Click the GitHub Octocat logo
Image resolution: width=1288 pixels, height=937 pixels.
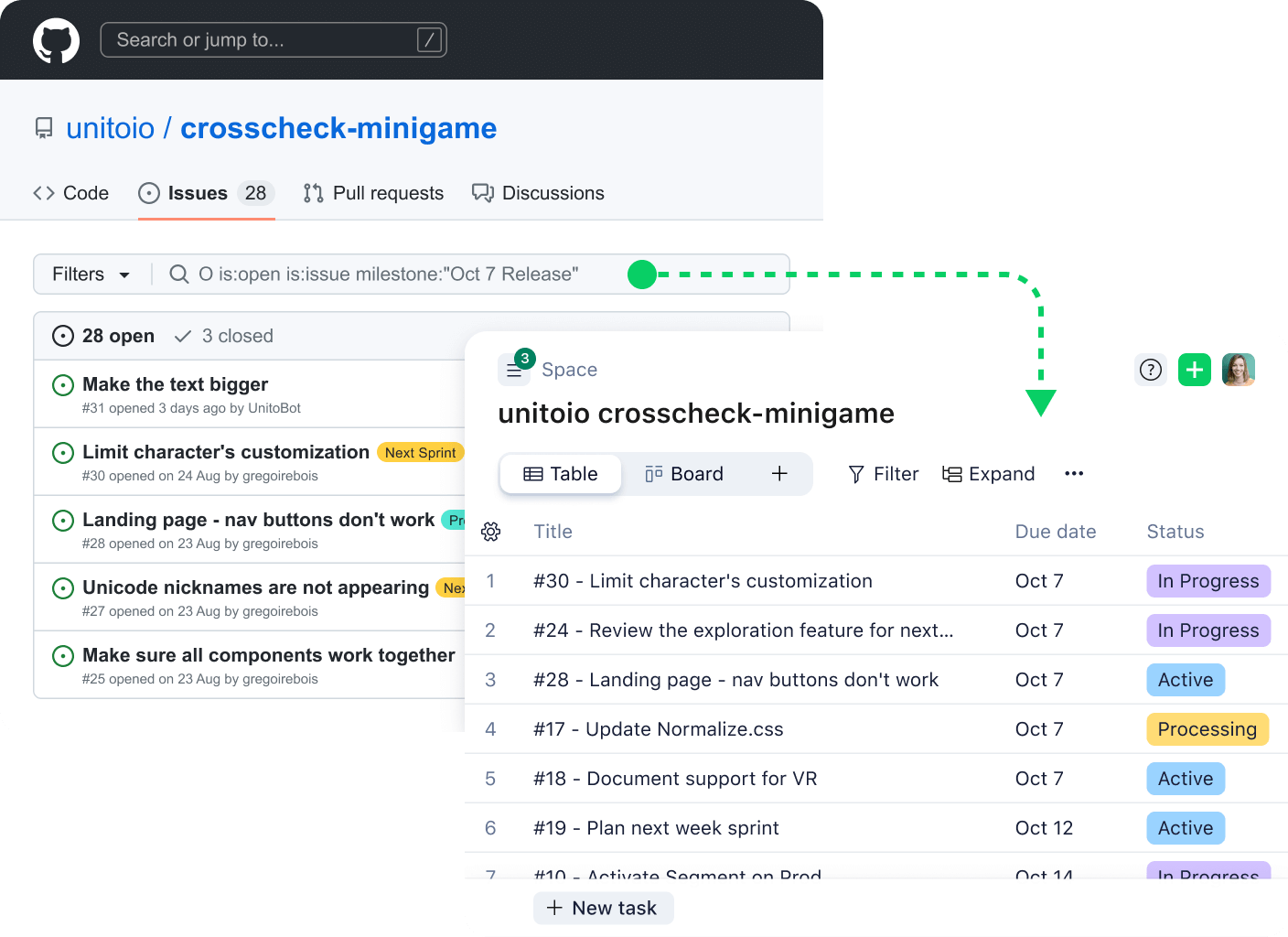[x=56, y=40]
